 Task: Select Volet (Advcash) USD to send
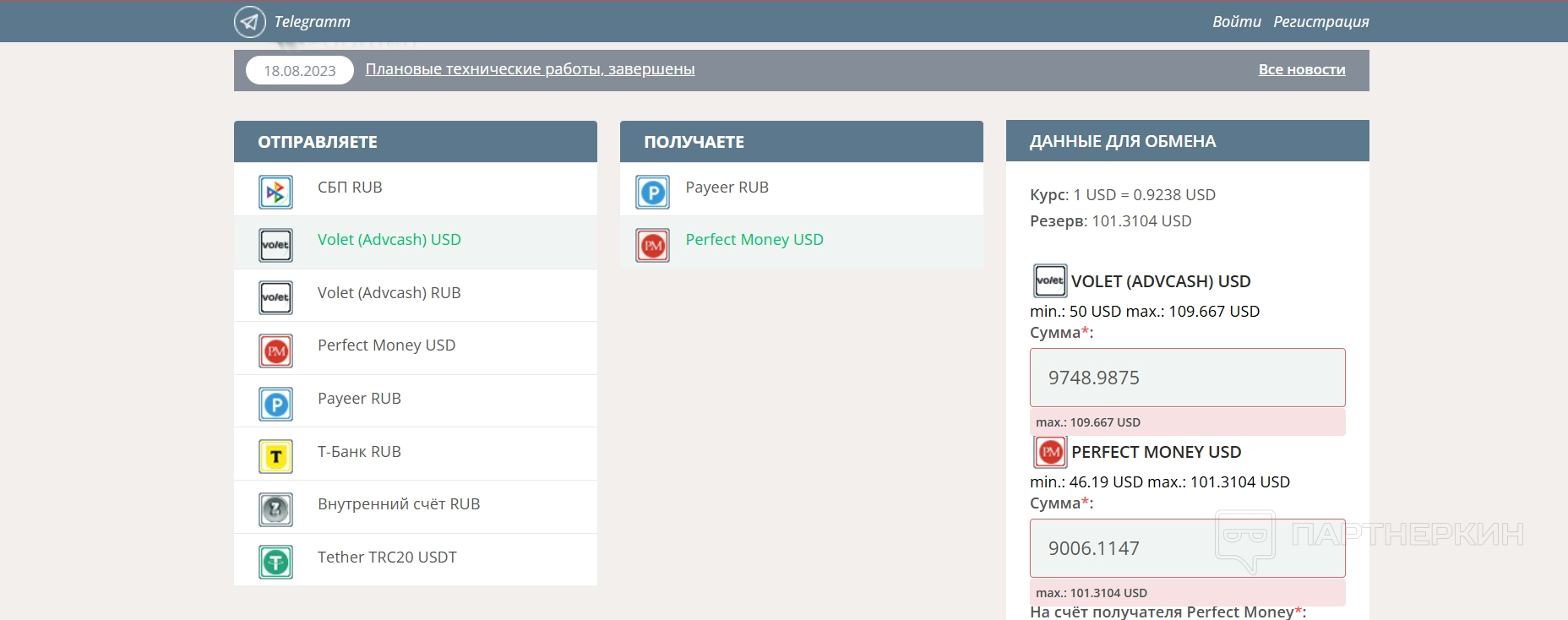(x=416, y=242)
